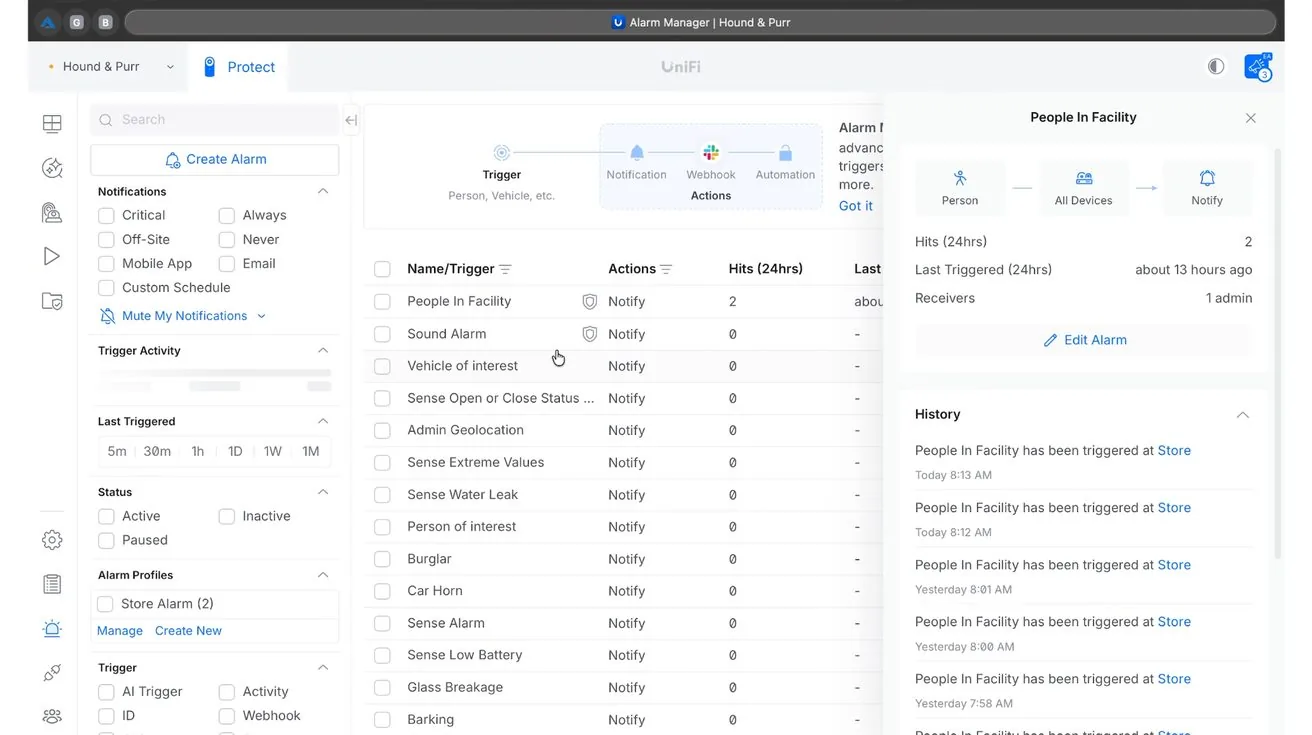Click shield icon on Sound Alarm row
Image resolution: width=1312 pixels, height=735 pixels.
(x=590, y=334)
